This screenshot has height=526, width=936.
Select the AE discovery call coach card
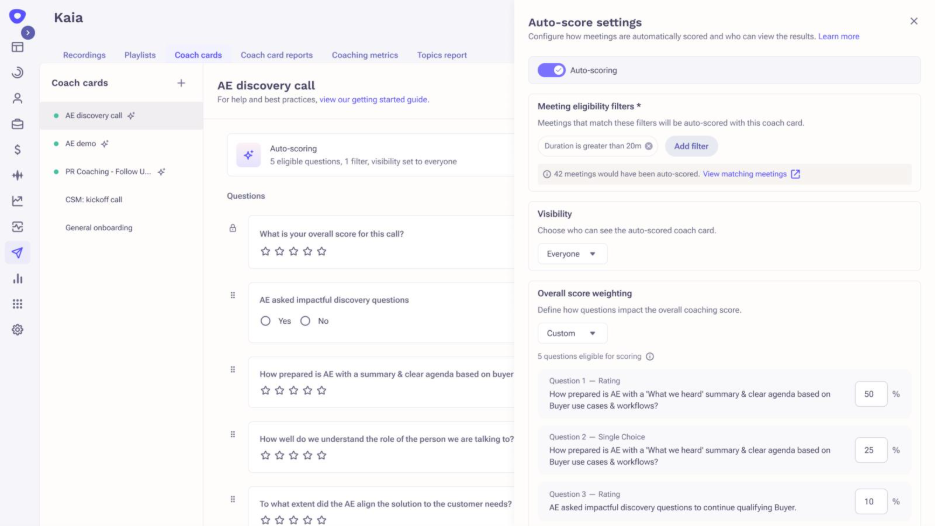point(121,115)
